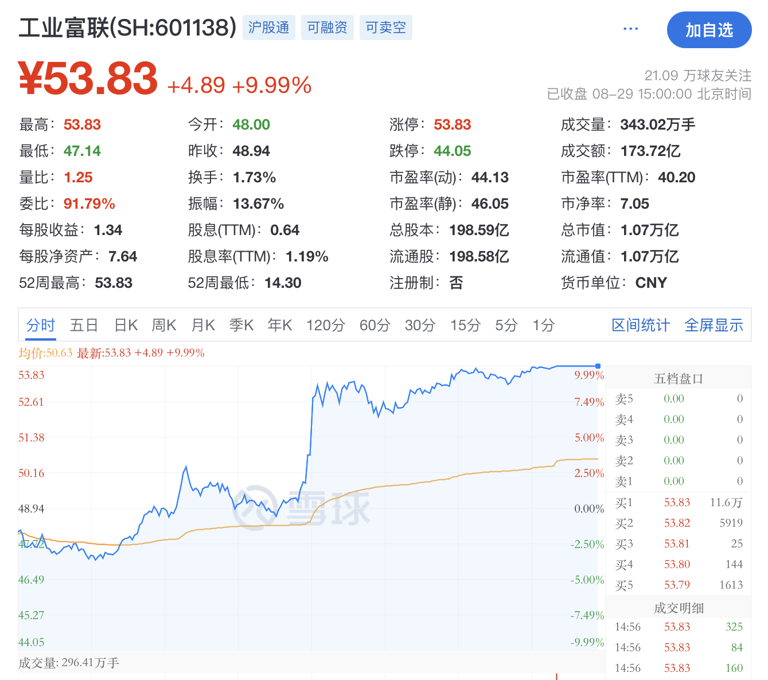Click the 今开 value 48.00

251,124
